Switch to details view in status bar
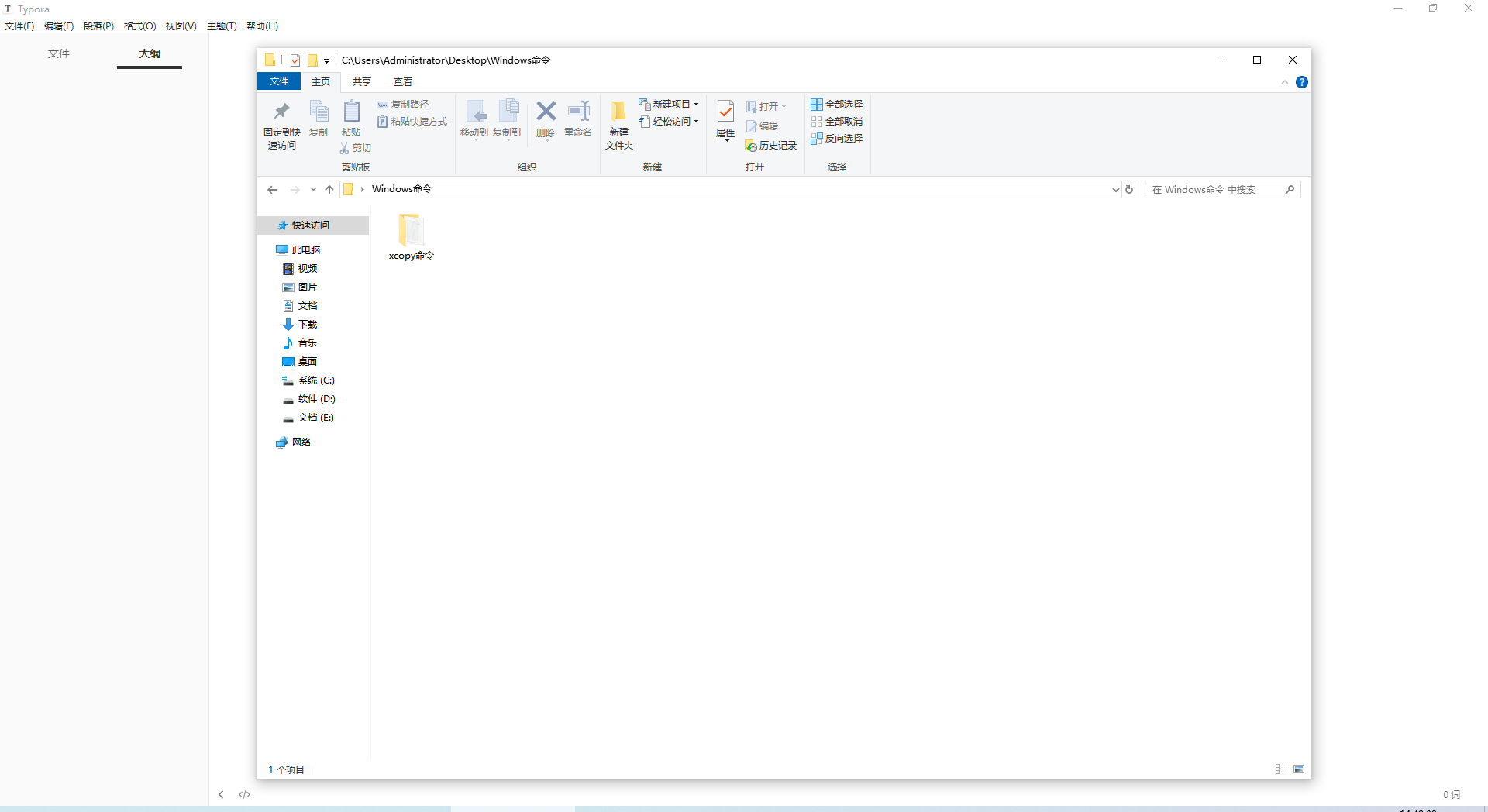1488x812 pixels. 1281,769
